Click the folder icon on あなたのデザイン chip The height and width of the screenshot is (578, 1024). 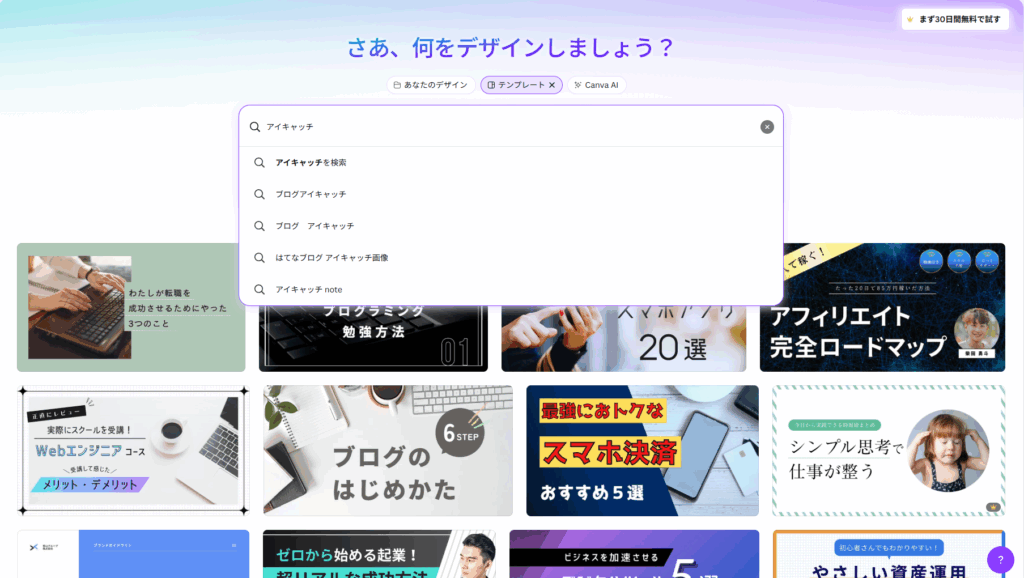click(x=397, y=85)
